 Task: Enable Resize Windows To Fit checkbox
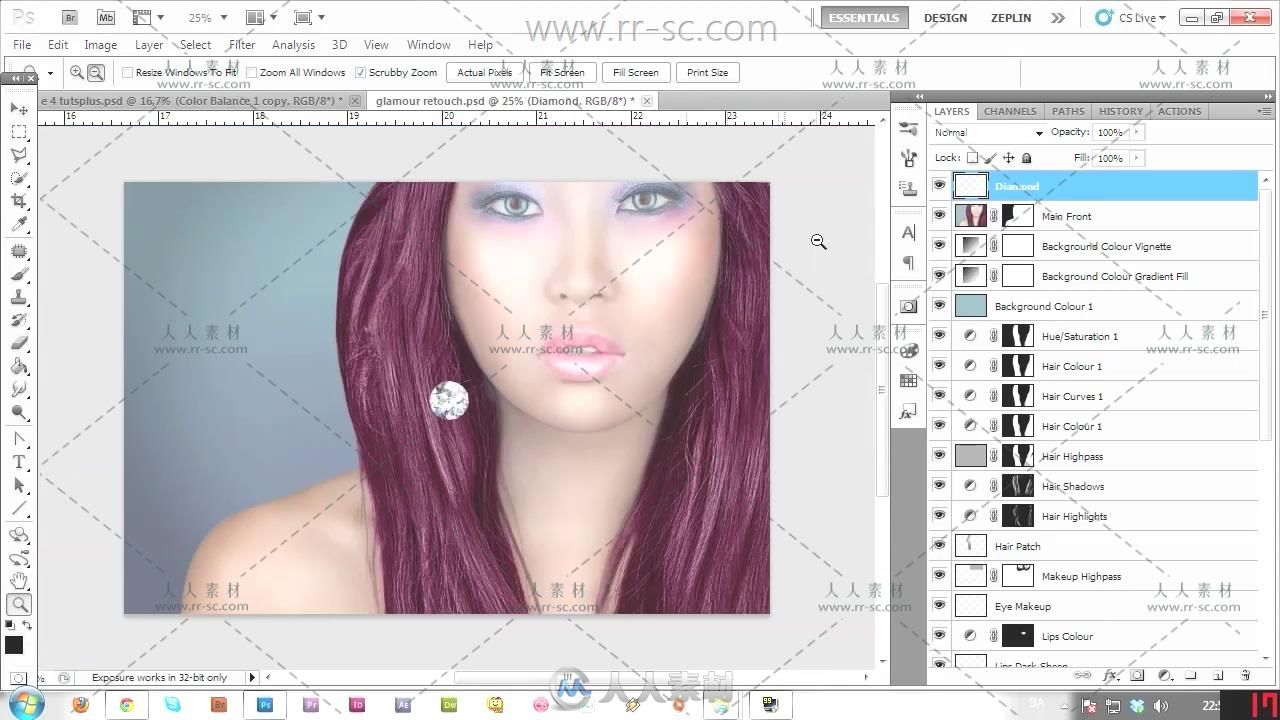(x=128, y=72)
